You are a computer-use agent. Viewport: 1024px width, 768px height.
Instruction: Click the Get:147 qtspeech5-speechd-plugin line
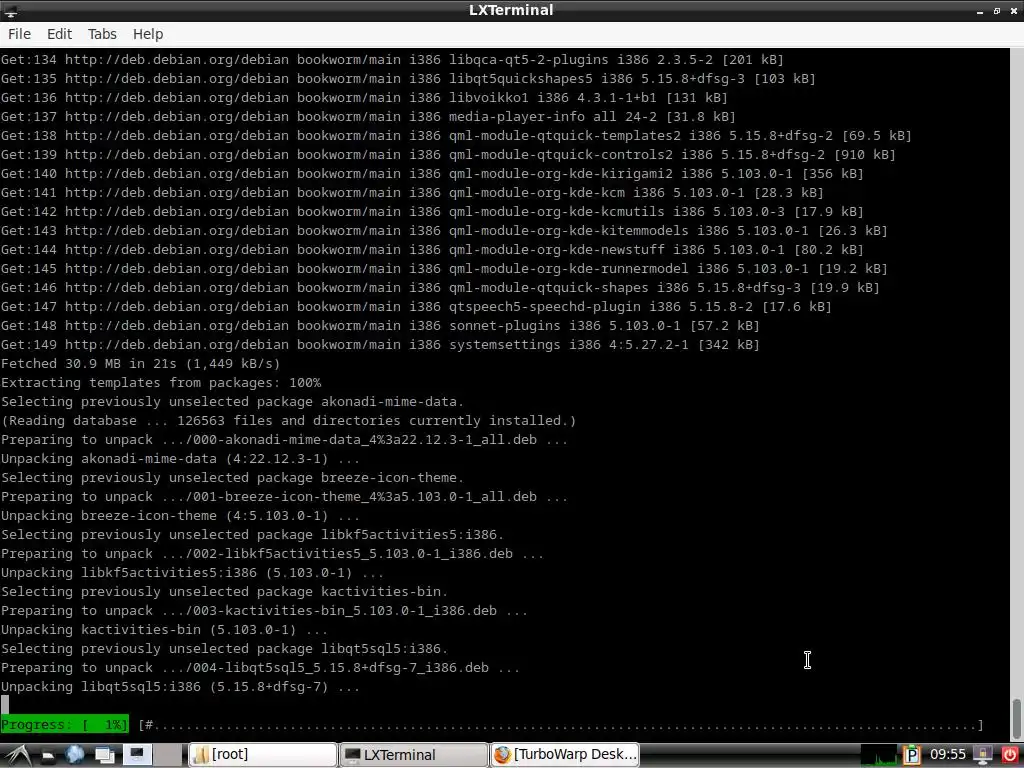tap(416, 307)
